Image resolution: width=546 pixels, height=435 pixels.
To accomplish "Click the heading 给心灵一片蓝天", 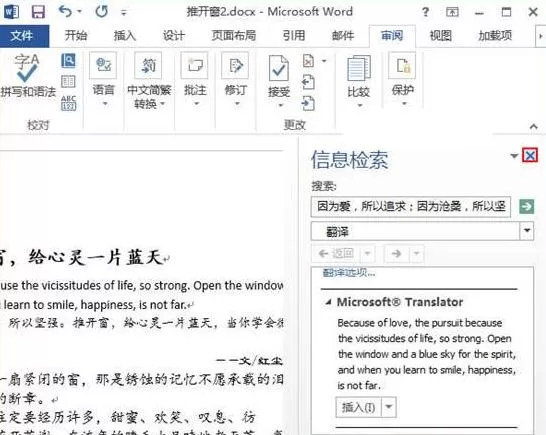I will pos(95,258).
